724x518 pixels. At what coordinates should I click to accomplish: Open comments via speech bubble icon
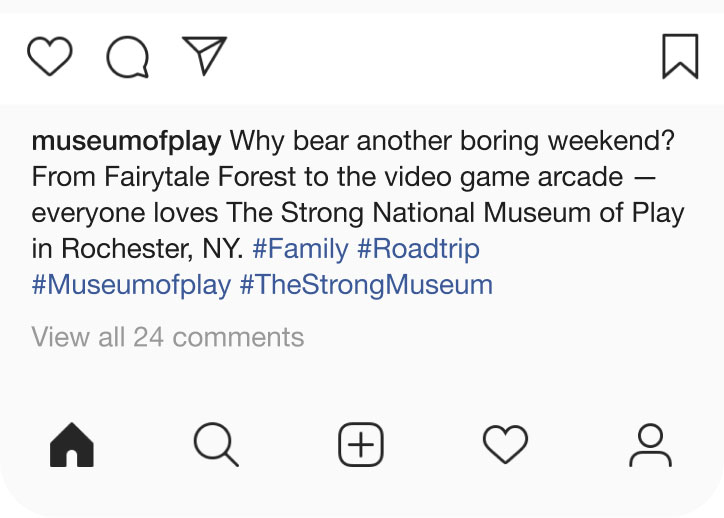(x=128, y=57)
